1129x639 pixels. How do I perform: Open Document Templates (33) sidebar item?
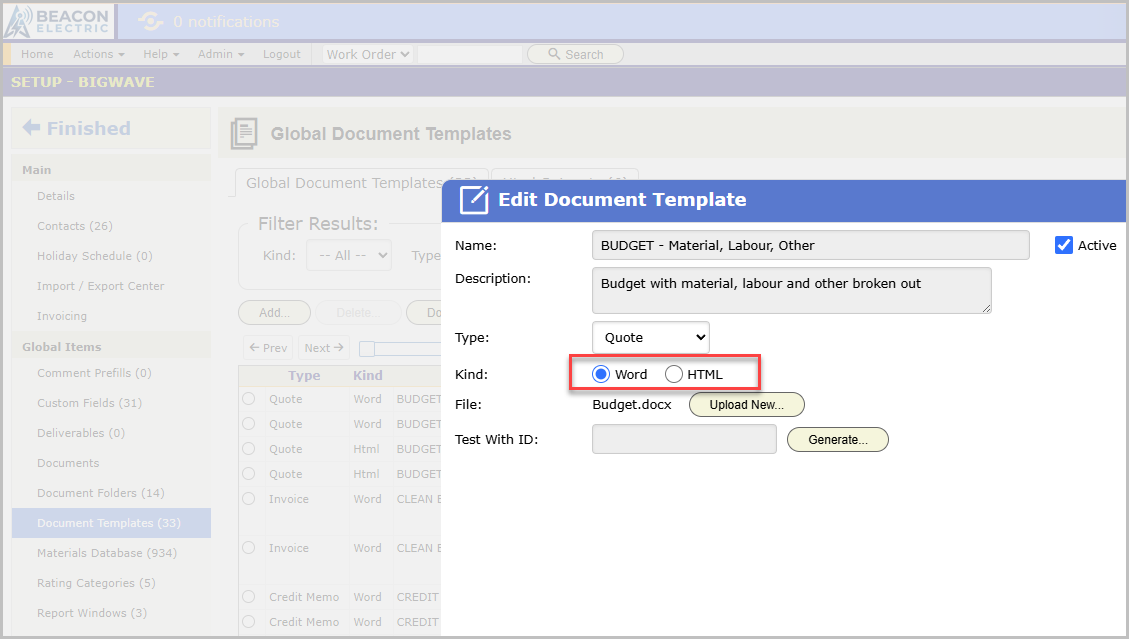pyautogui.click(x=111, y=523)
